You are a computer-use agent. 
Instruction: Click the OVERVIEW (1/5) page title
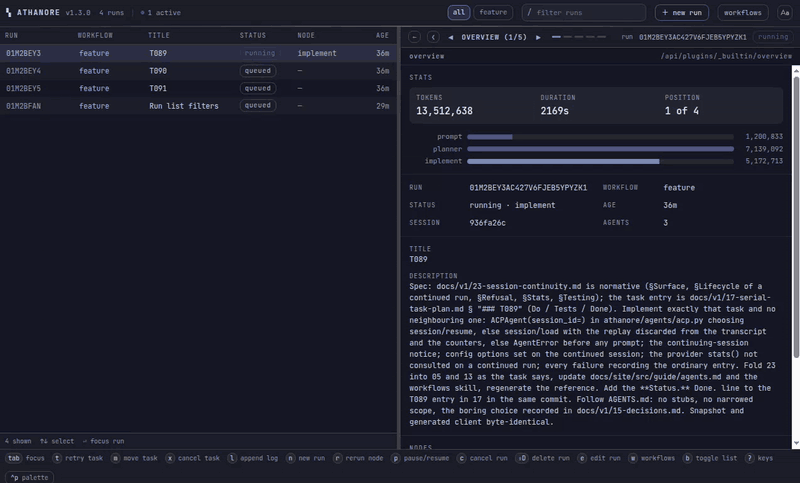(494, 37)
